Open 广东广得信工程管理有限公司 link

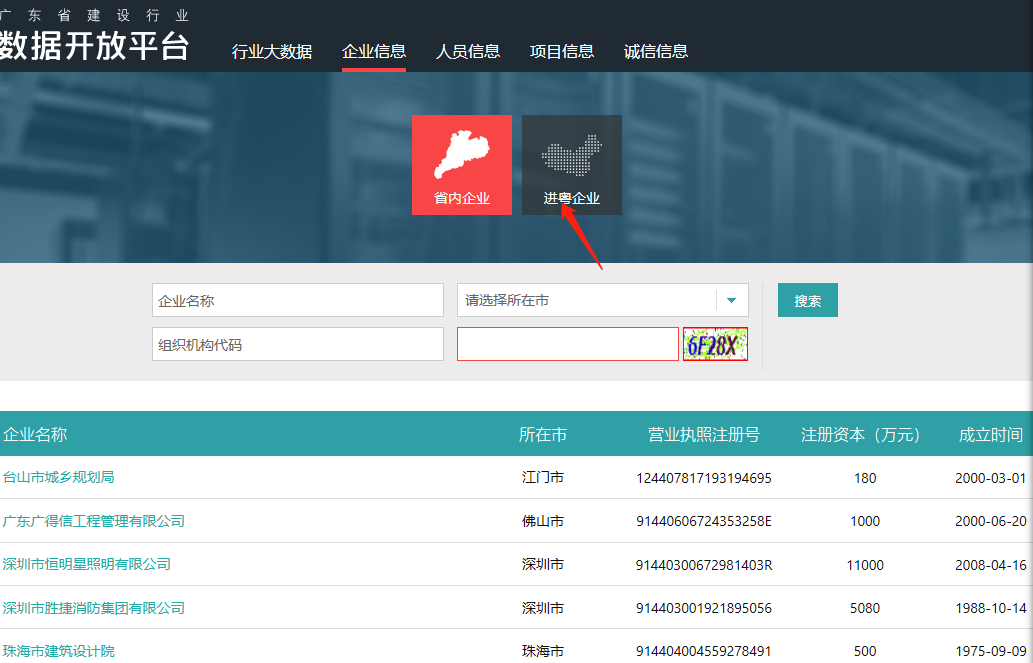coord(94,521)
